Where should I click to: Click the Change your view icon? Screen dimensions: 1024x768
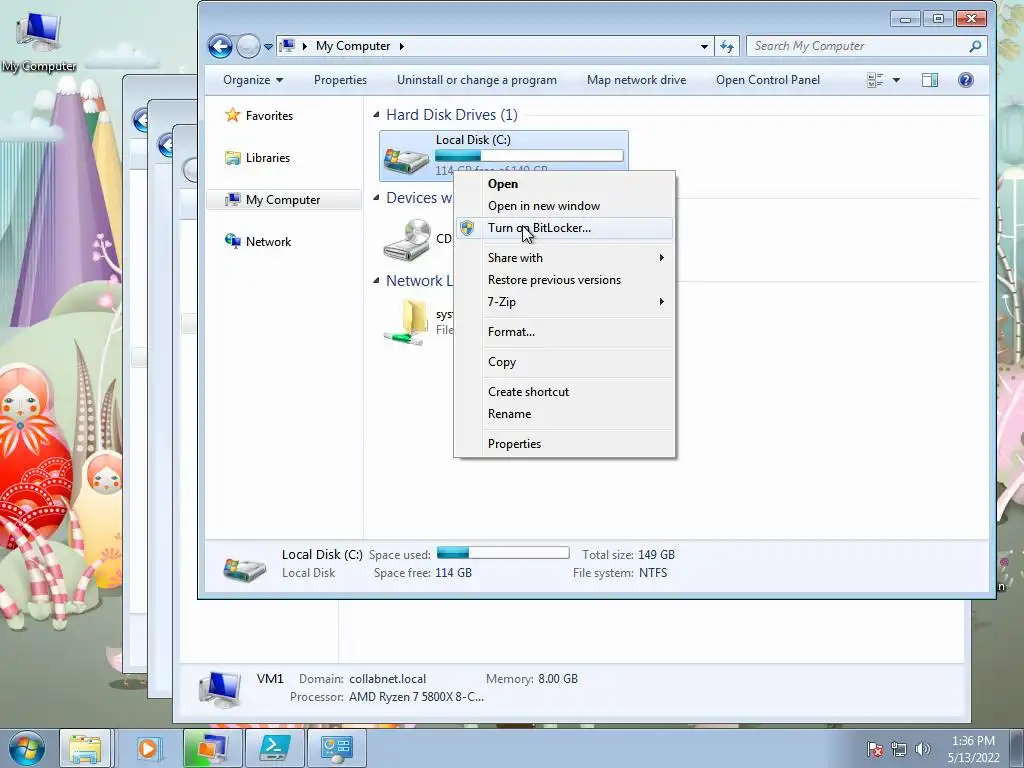[875, 80]
